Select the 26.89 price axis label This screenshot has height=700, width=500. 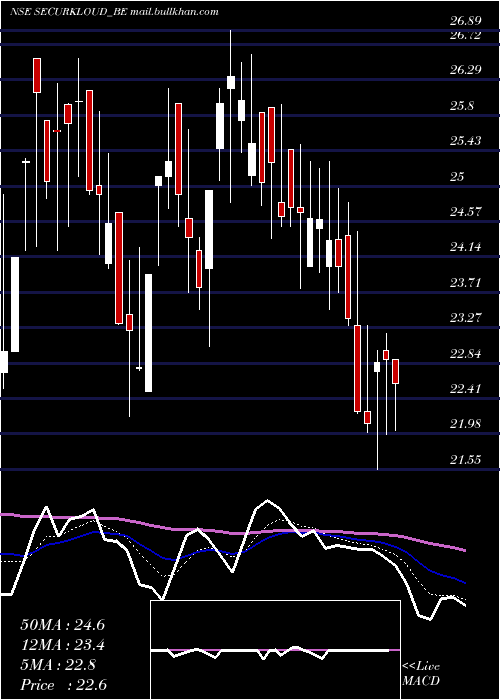click(466, 21)
